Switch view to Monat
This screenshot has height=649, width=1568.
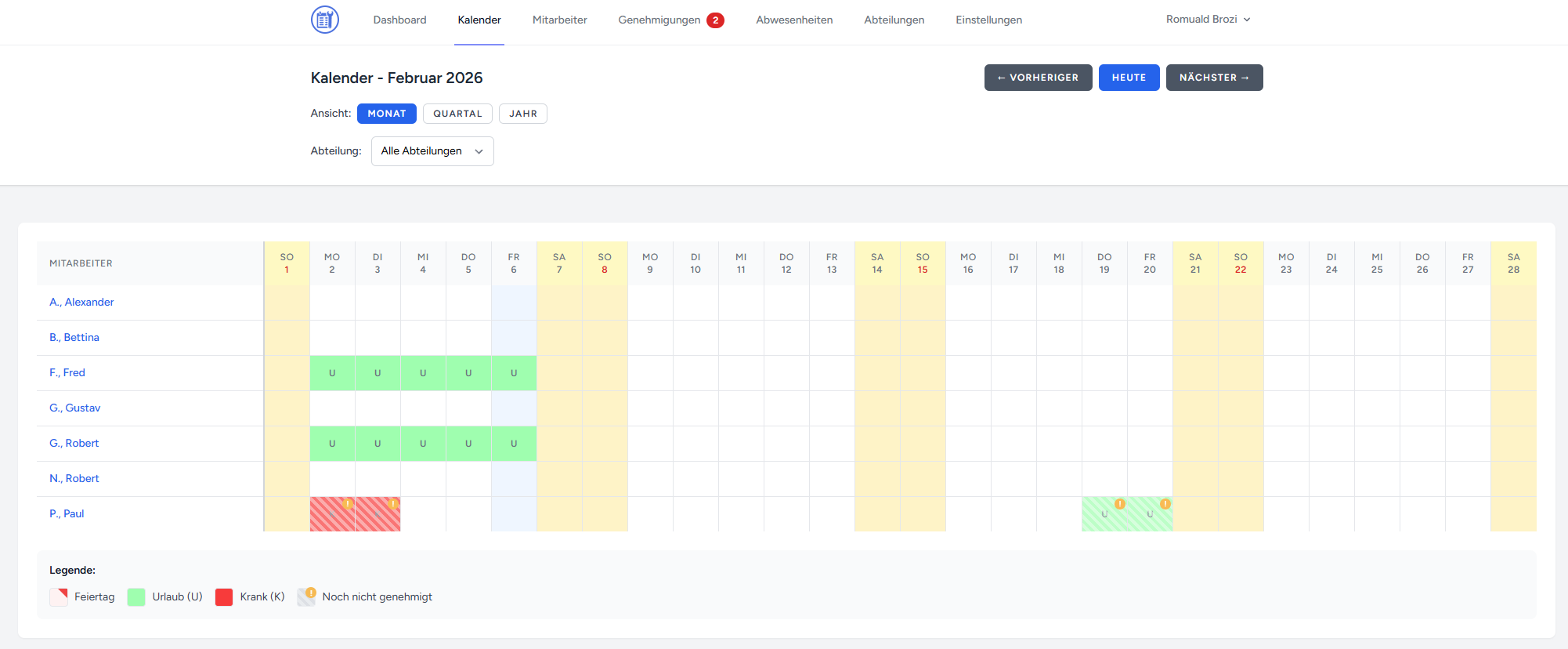pos(386,114)
